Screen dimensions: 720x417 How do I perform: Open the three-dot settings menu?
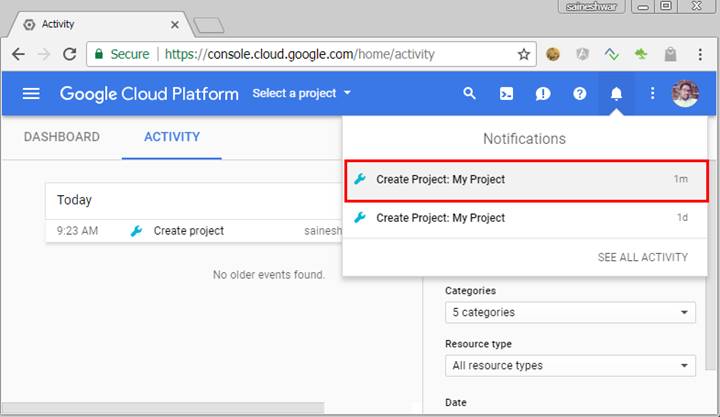652,94
